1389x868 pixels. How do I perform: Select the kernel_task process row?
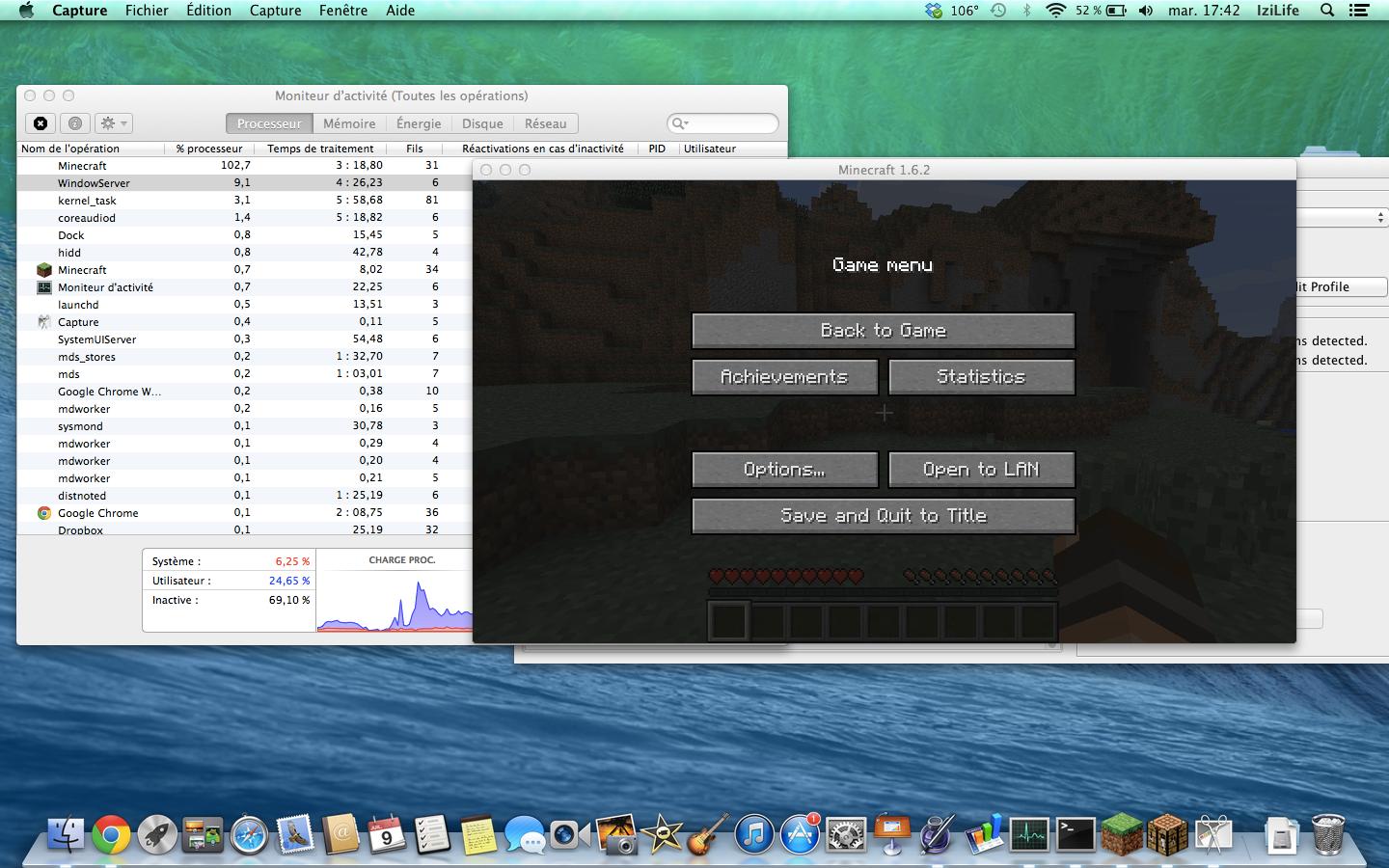tap(245, 201)
